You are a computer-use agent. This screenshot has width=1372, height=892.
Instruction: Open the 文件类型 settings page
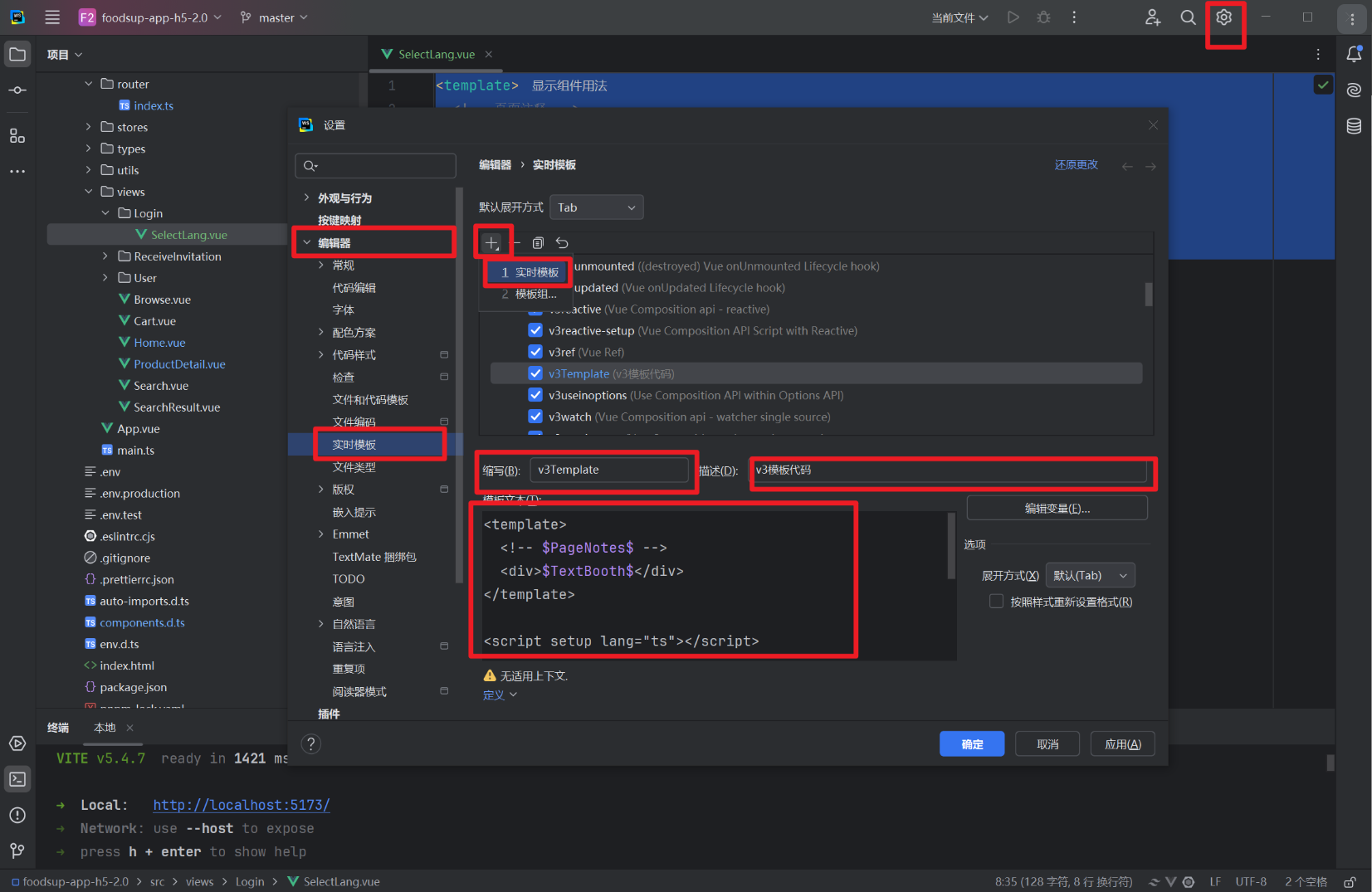pos(354,467)
